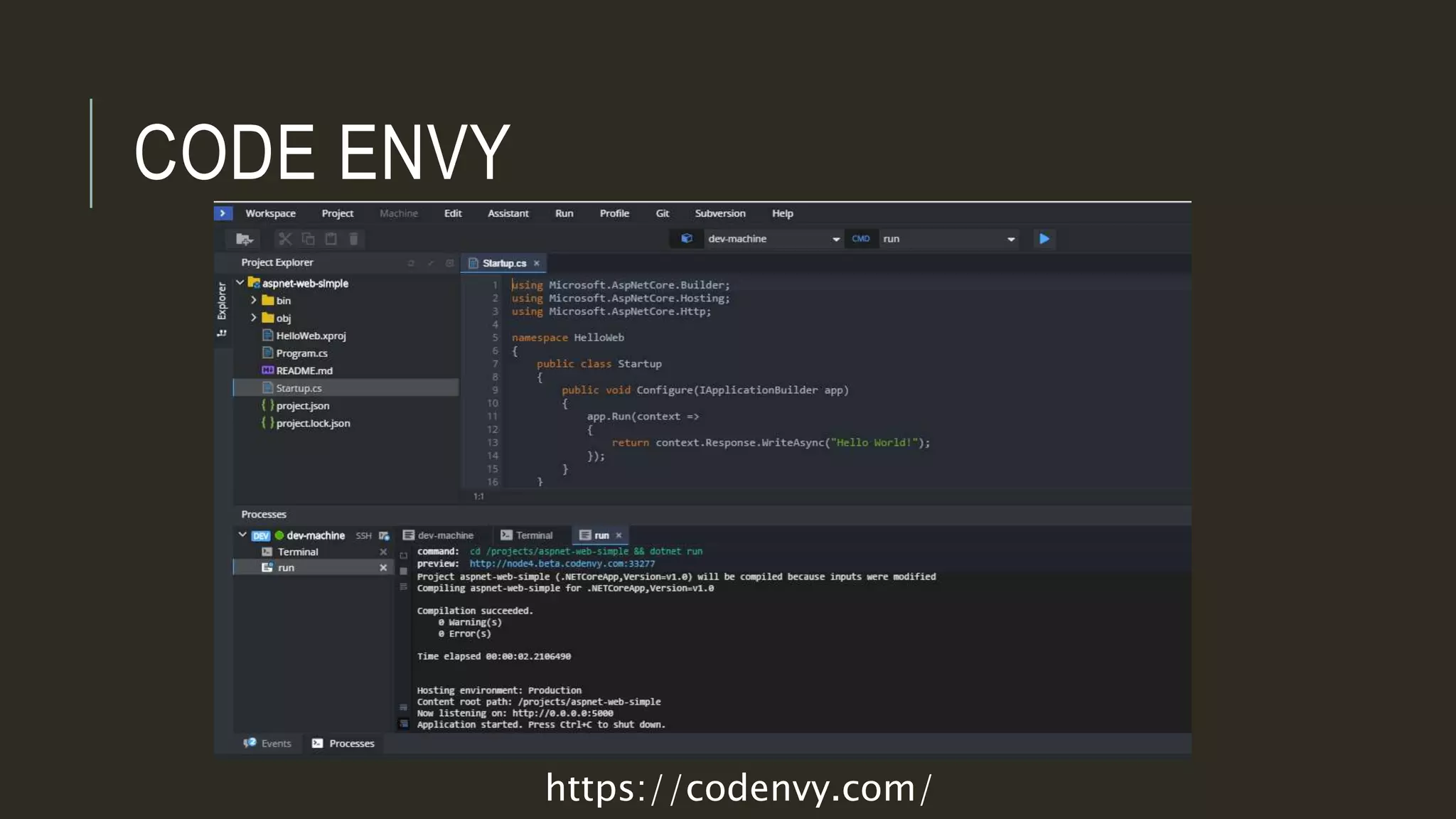Viewport: 1456px width, 819px height.
Task: Select run process in tree
Action: (x=314, y=567)
